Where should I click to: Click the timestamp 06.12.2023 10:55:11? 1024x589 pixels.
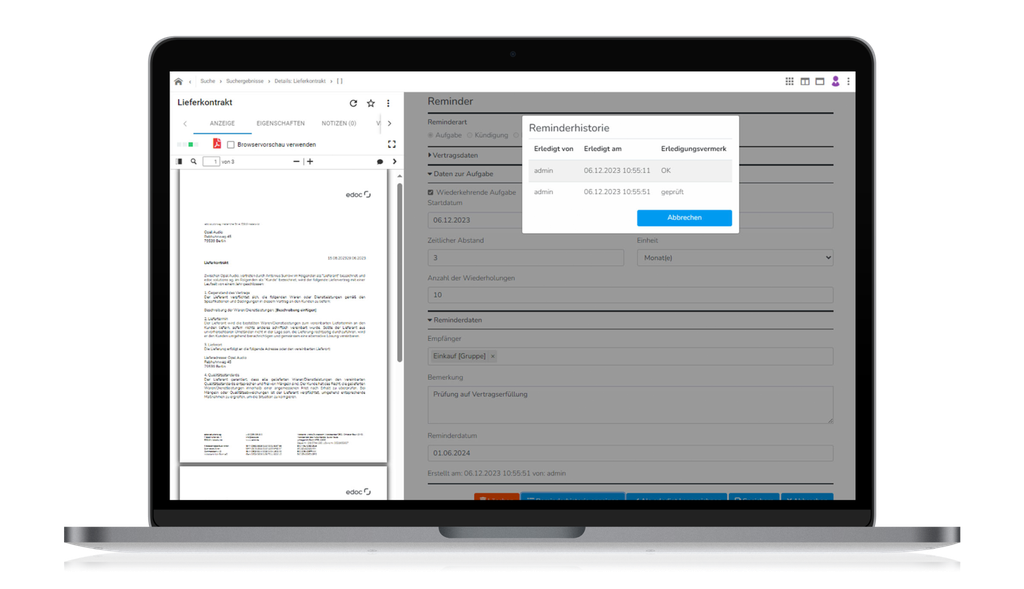point(617,171)
